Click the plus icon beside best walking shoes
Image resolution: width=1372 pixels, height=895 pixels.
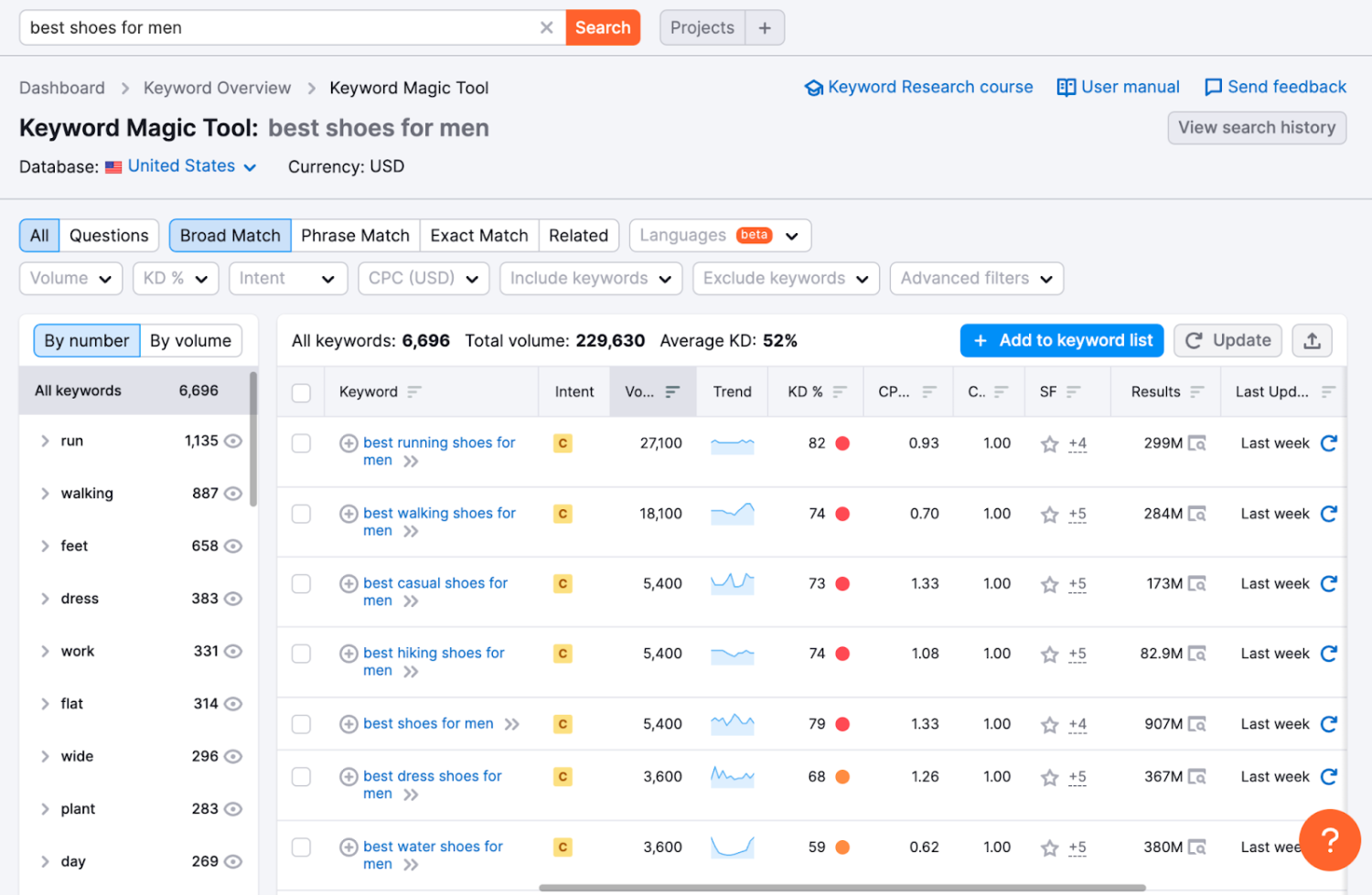[x=348, y=514]
